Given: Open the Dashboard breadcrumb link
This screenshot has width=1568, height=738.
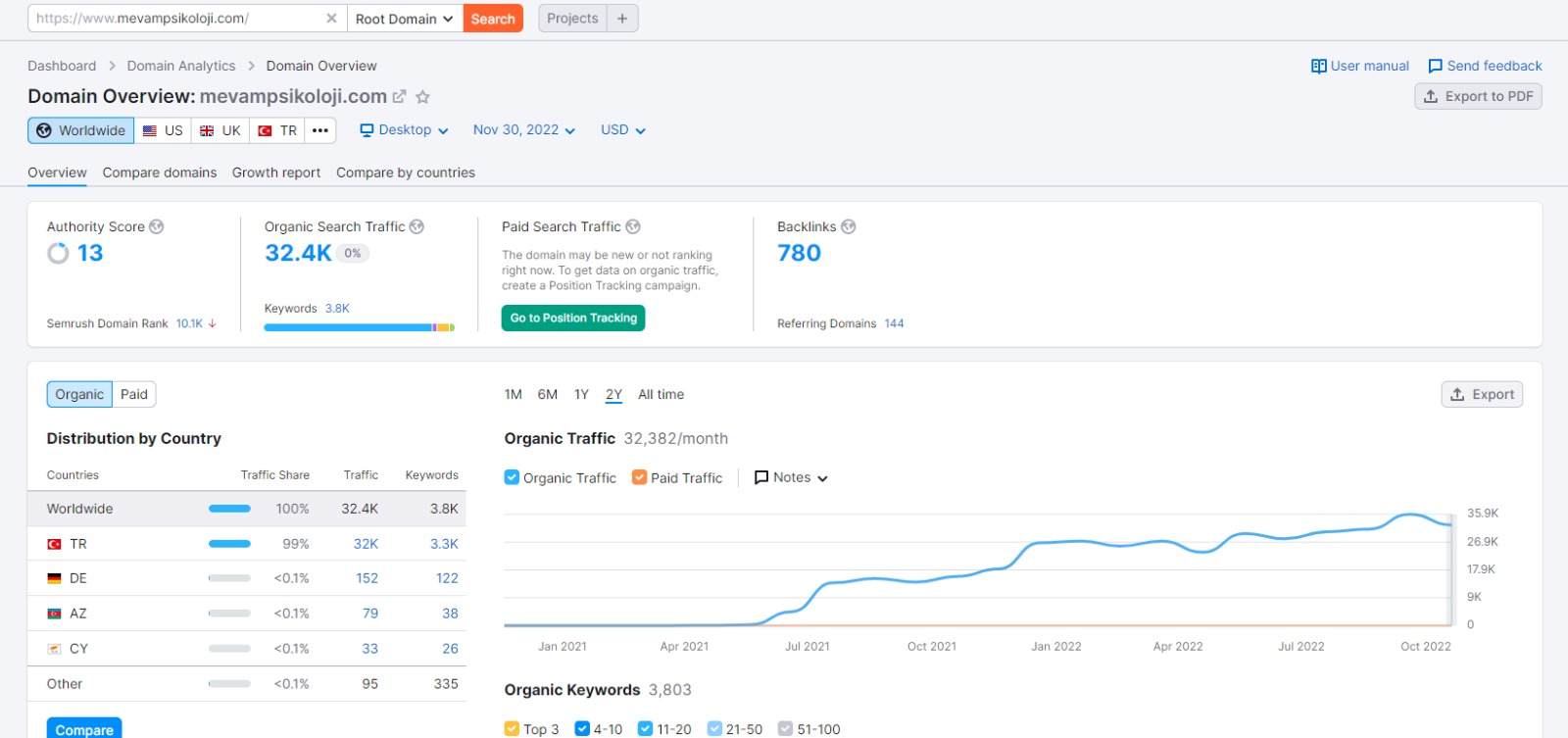Looking at the screenshot, I should pyautogui.click(x=62, y=66).
